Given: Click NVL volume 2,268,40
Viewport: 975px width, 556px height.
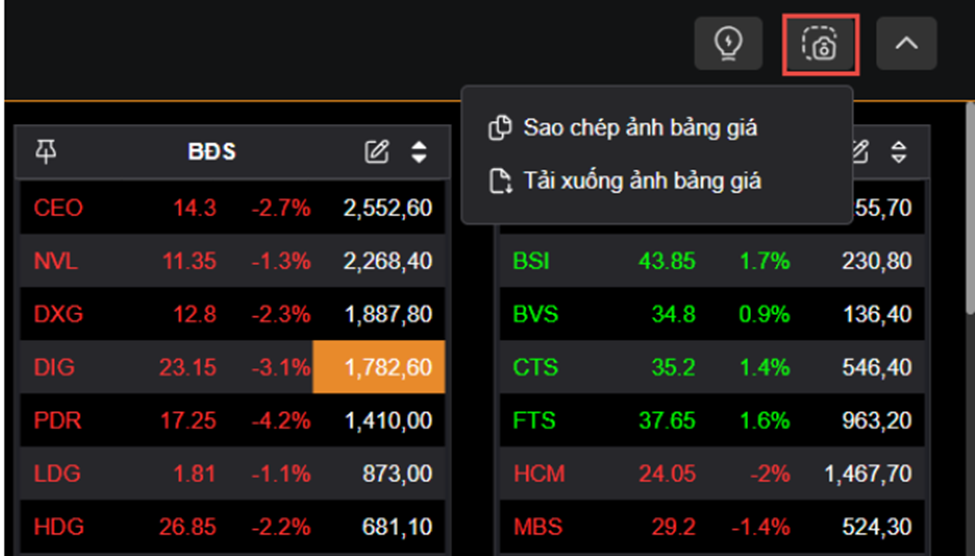Looking at the screenshot, I should [x=388, y=261].
